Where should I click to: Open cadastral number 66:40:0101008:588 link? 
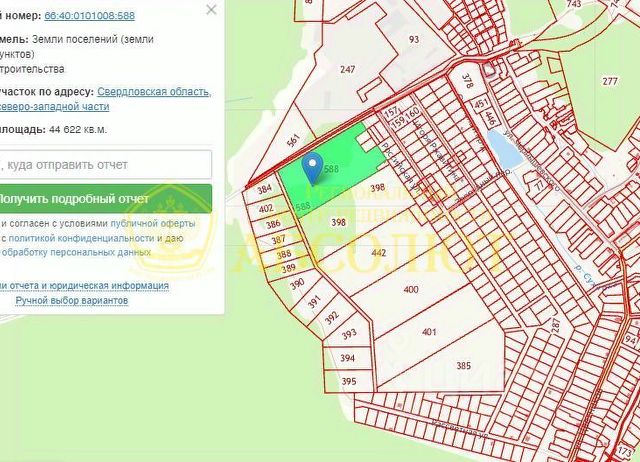point(89,16)
